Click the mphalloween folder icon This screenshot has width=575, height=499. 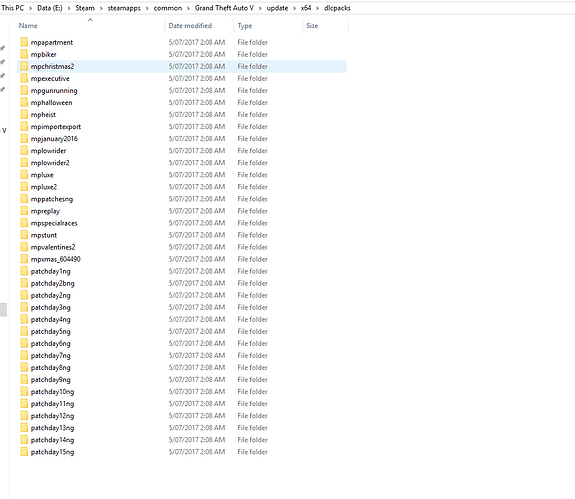[24, 102]
